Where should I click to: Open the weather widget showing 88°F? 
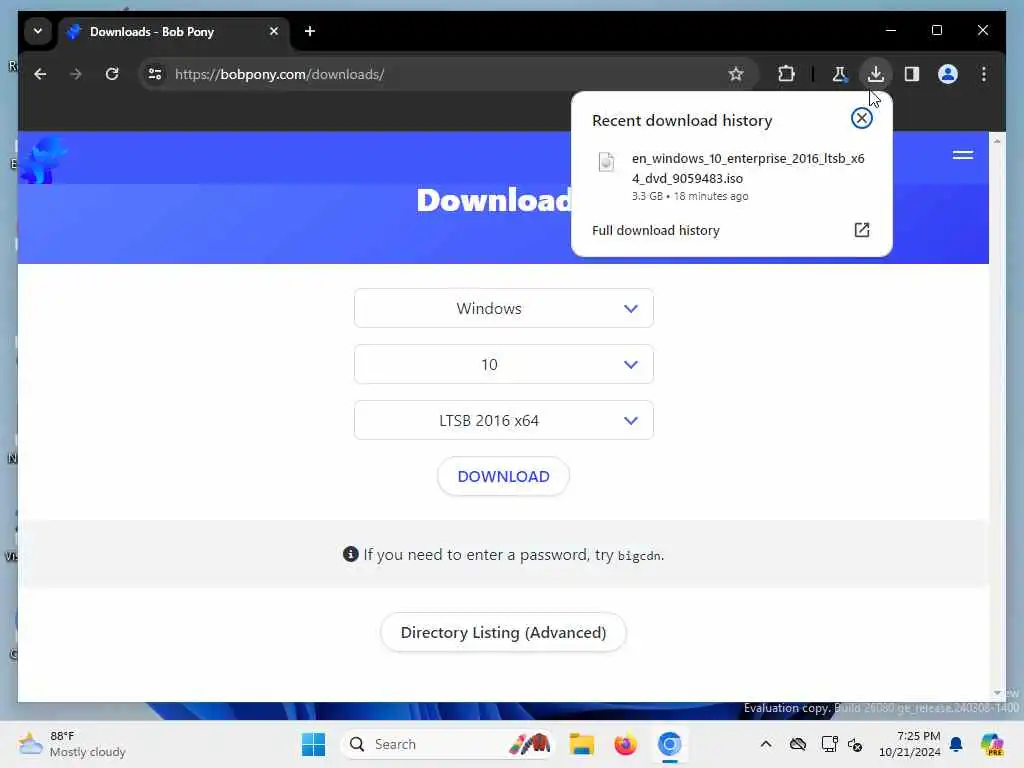click(72, 744)
